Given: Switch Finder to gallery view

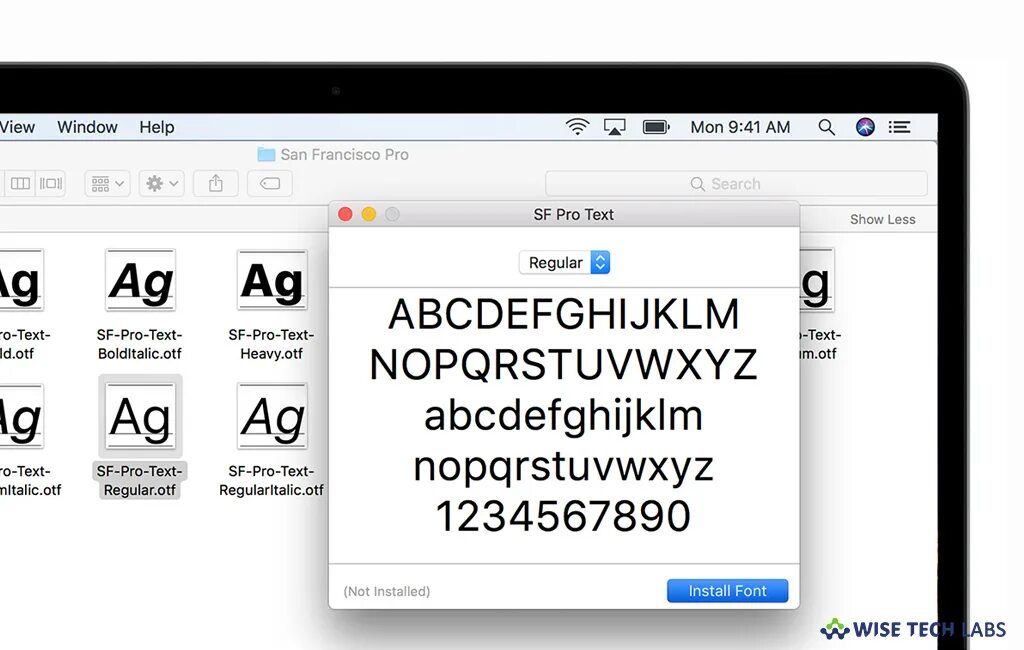Looking at the screenshot, I should [51, 184].
